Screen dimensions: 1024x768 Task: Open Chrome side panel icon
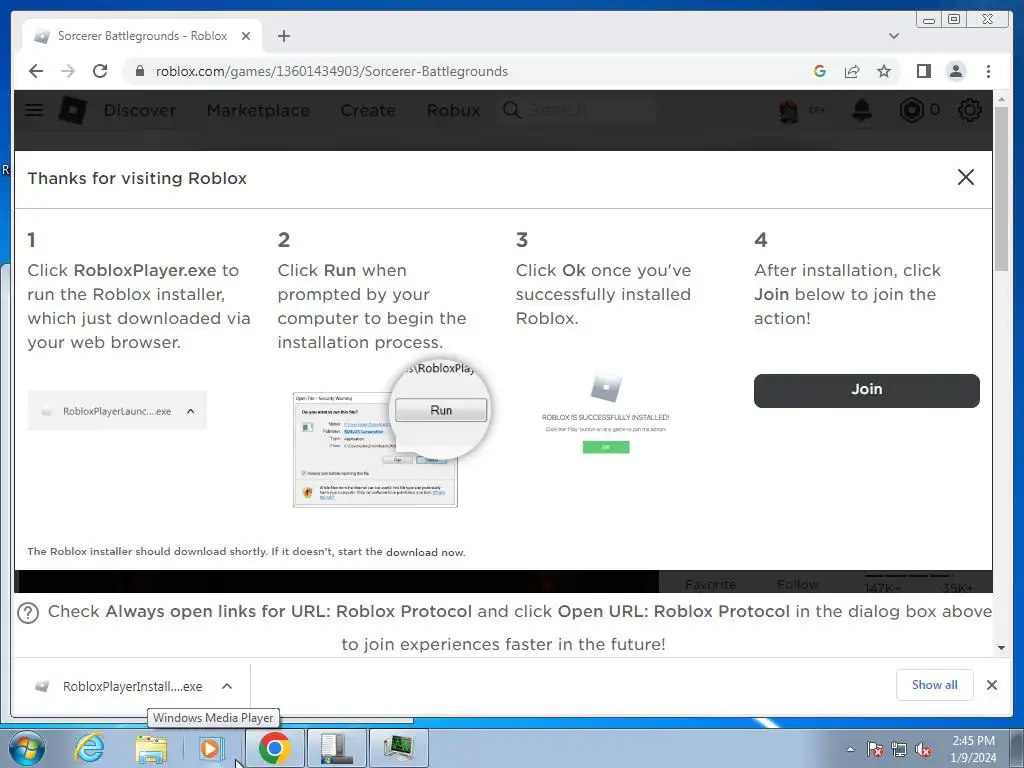[x=923, y=71]
